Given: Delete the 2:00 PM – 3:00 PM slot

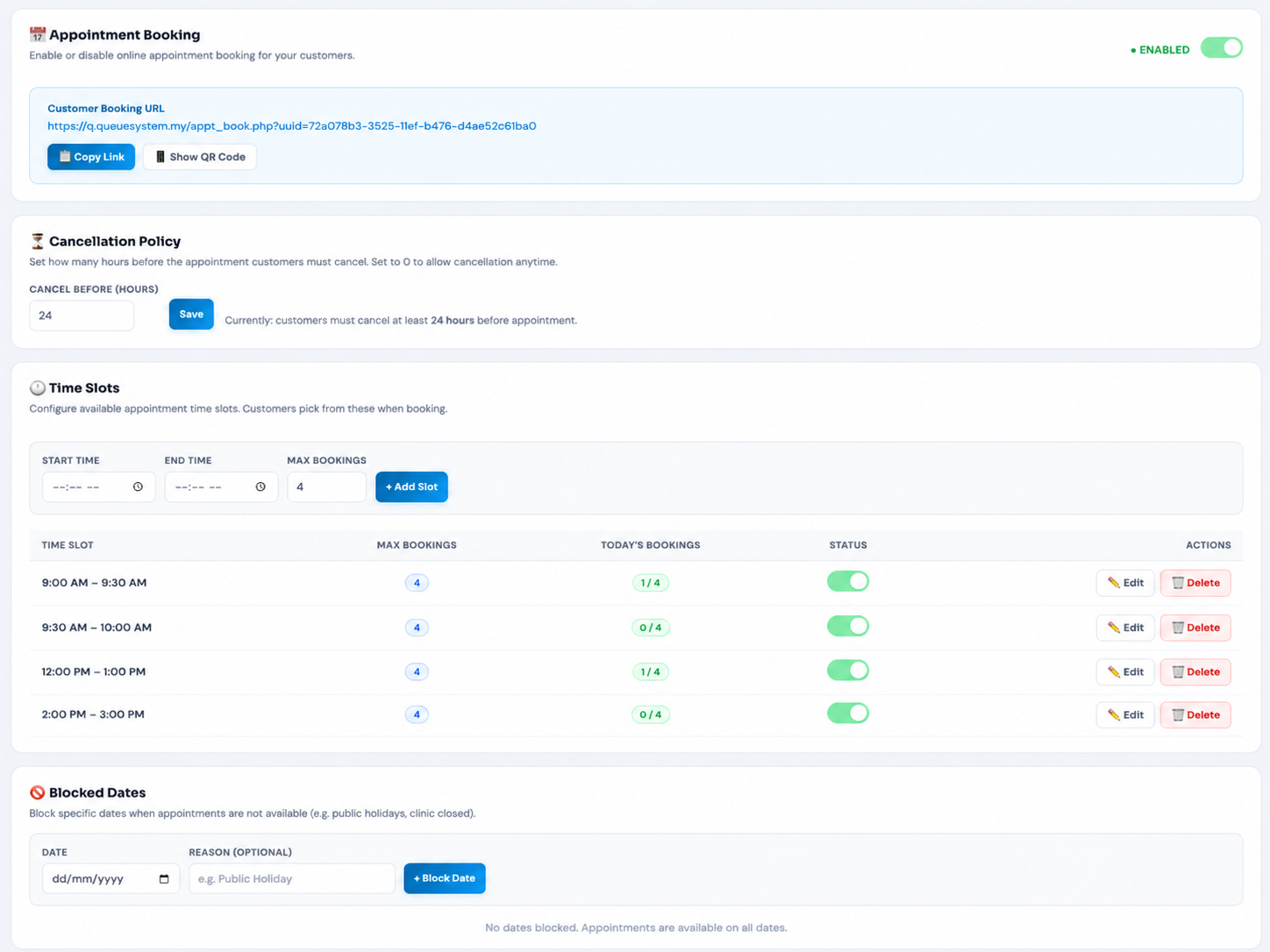Looking at the screenshot, I should (1195, 714).
